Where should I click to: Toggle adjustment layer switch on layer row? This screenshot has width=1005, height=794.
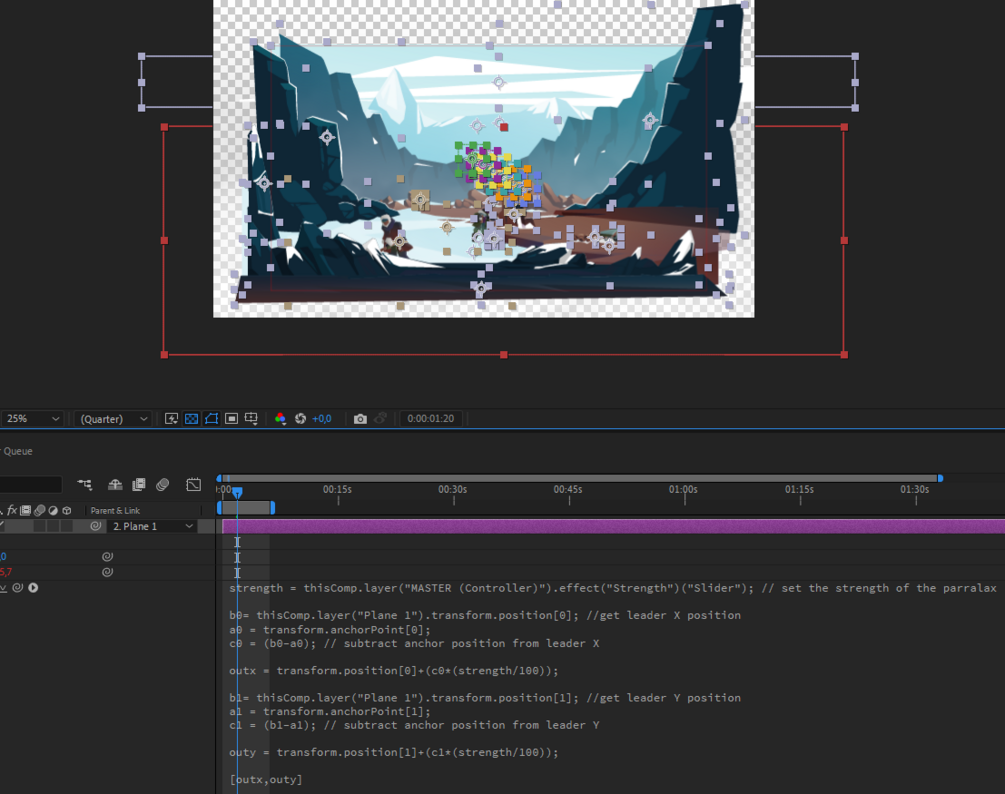tap(53, 526)
